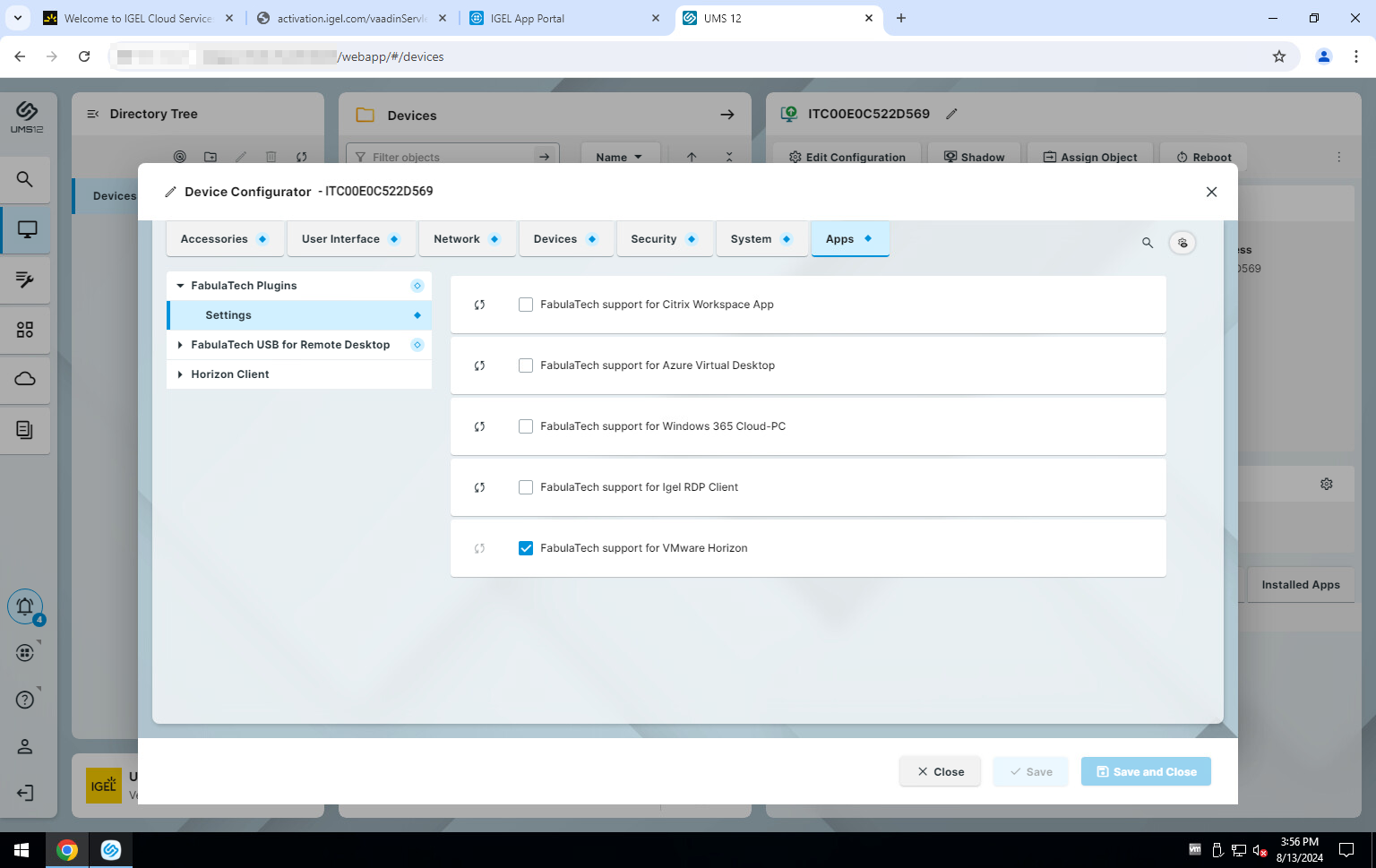
Task: Click the reset icon beside Citrix Workspace App
Action: (479, 305)
